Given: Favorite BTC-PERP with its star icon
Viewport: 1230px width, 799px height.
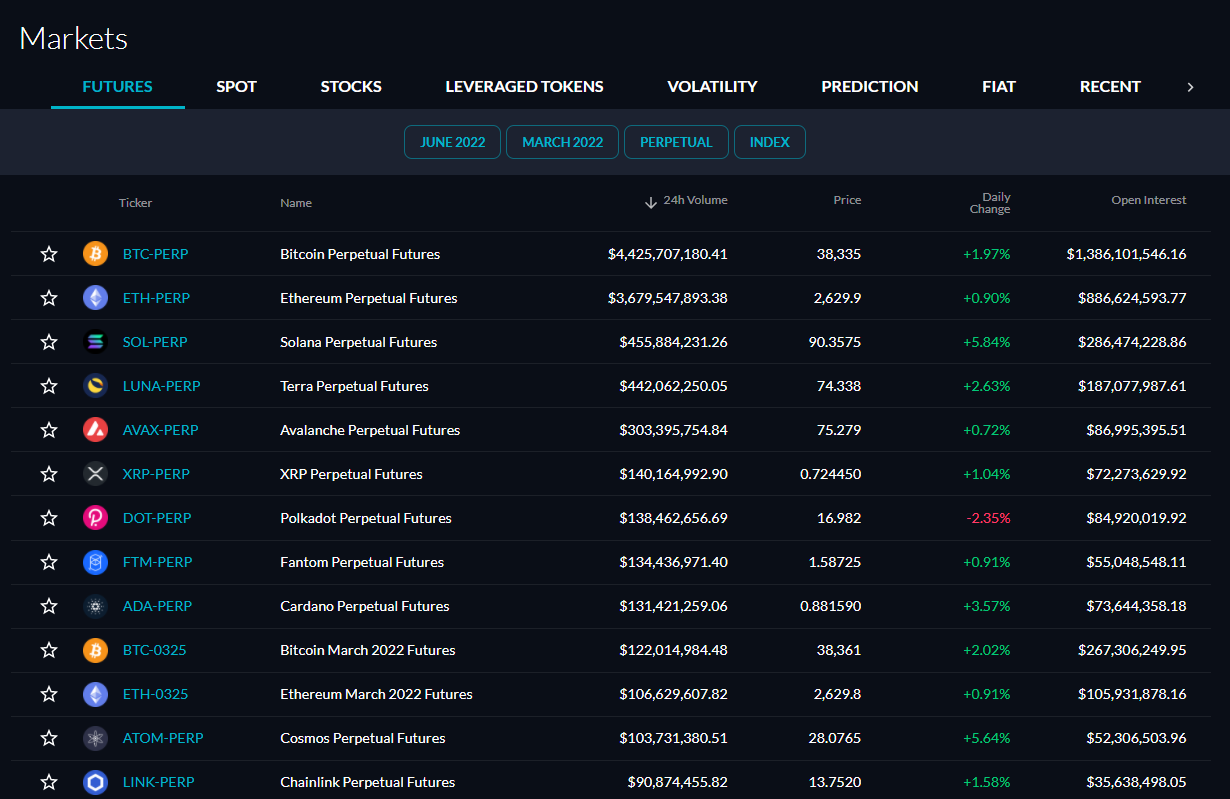Looking at the screenshot, I should tap(49, 254).
